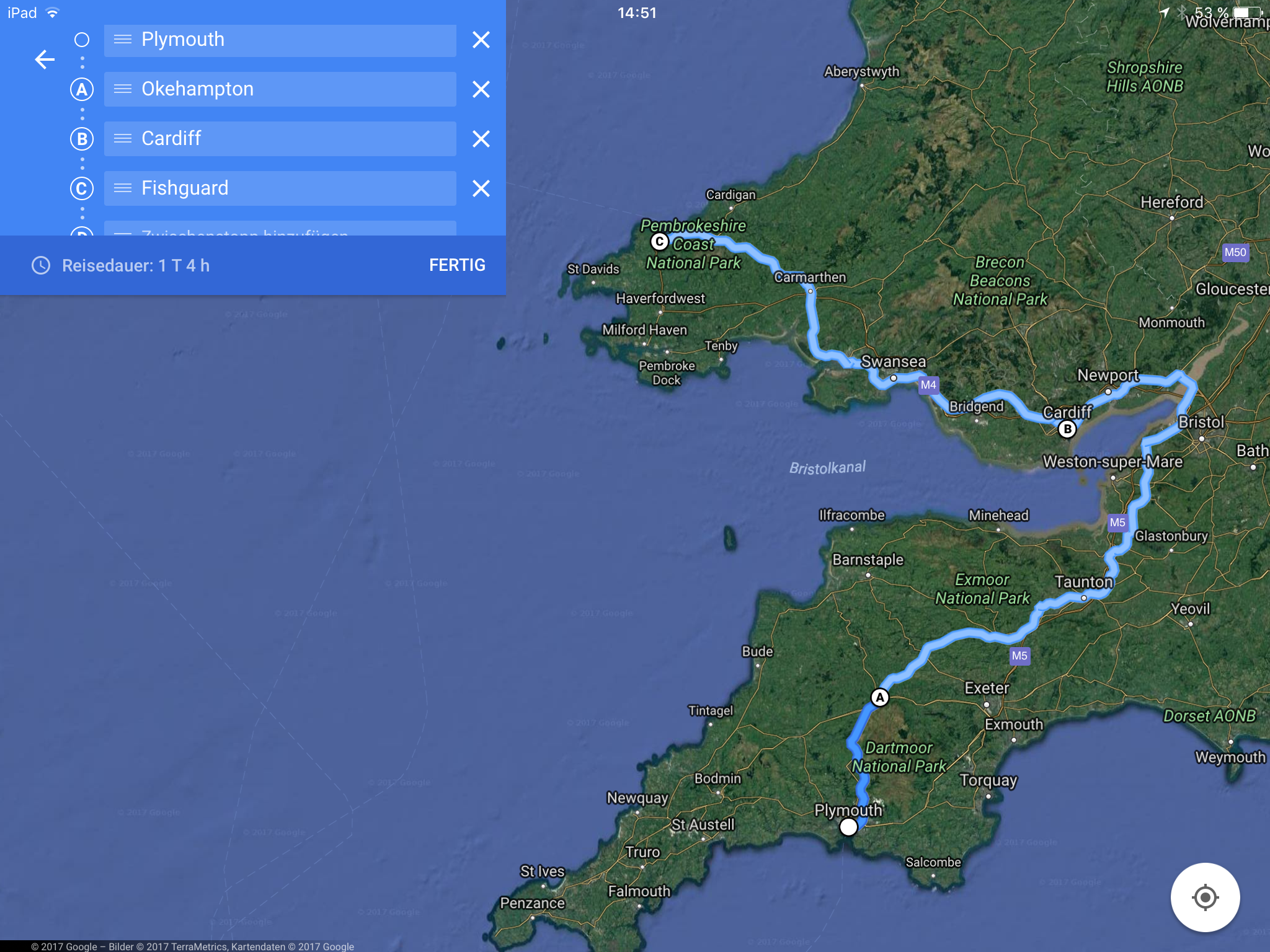Tap the Fishguard reorder handle icon
This screenshot has width=1270, height=952.
pyautogui.click(x=123, y=188)
